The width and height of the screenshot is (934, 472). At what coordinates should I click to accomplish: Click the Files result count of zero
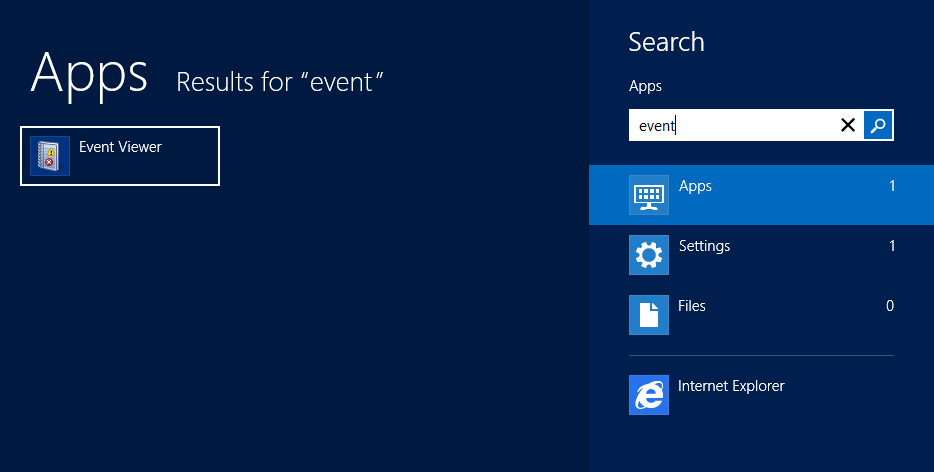coord(890,306)
